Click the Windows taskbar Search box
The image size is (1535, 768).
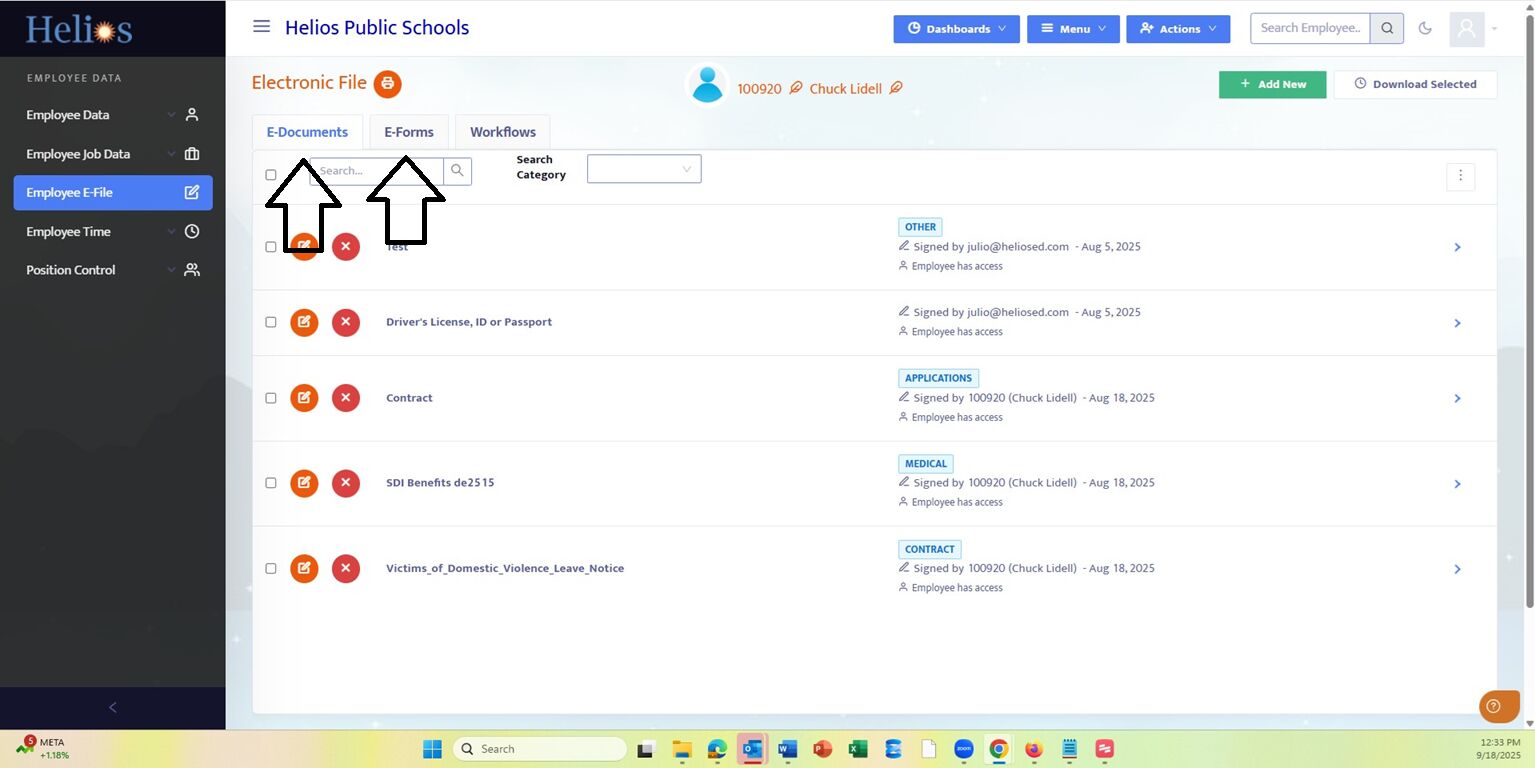tap(540, 749)
